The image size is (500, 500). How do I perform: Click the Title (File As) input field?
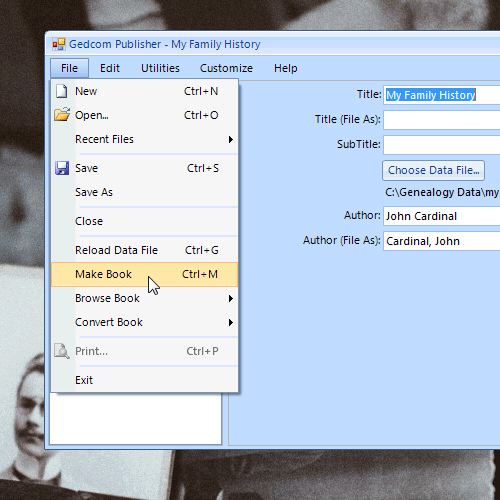click(x=442, y=120)
